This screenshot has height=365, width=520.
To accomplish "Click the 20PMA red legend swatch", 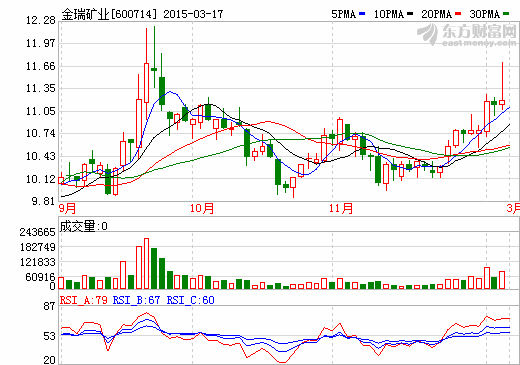I will click(458, 14).
